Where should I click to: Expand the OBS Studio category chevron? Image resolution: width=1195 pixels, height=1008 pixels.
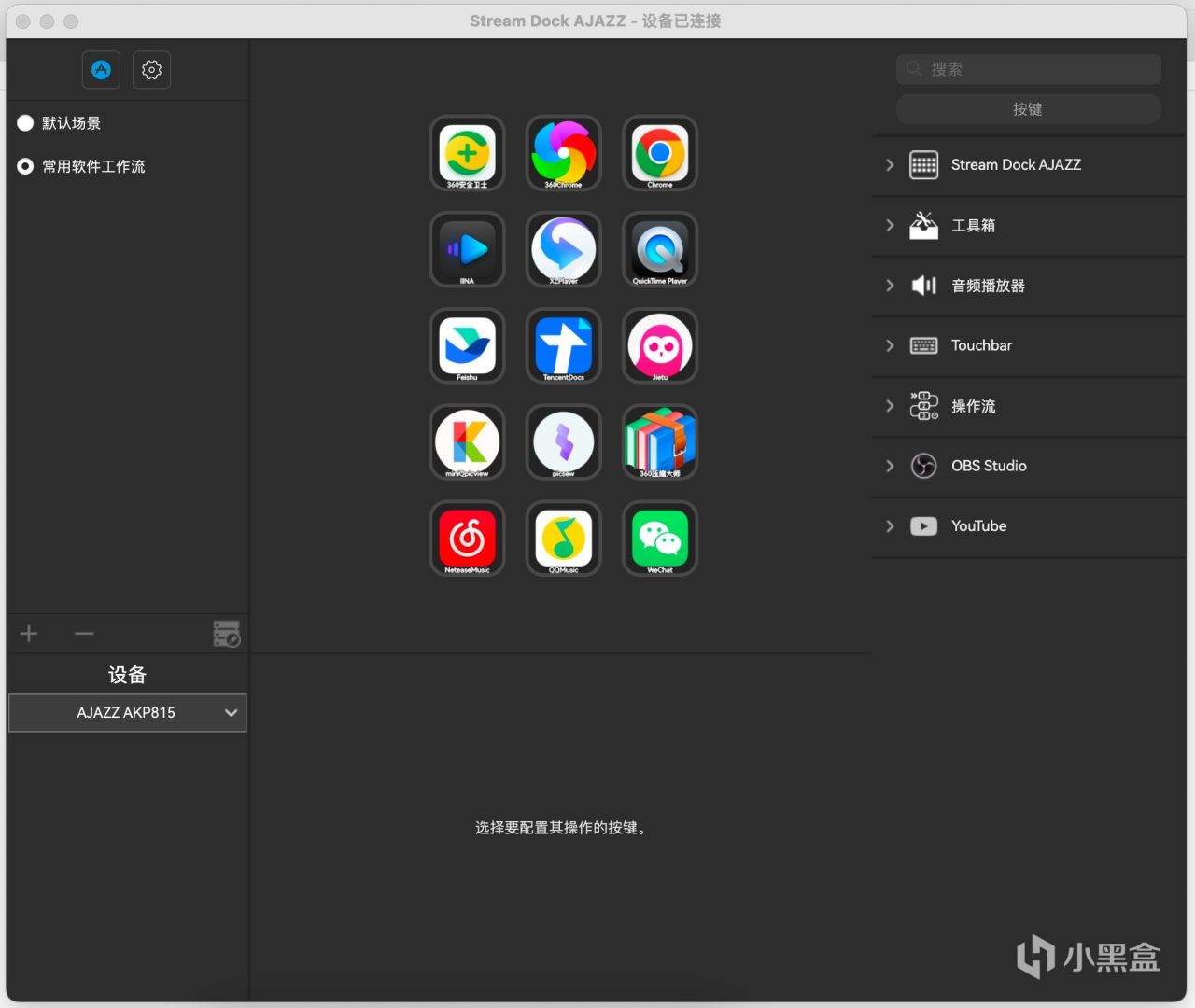click(890, 466)
